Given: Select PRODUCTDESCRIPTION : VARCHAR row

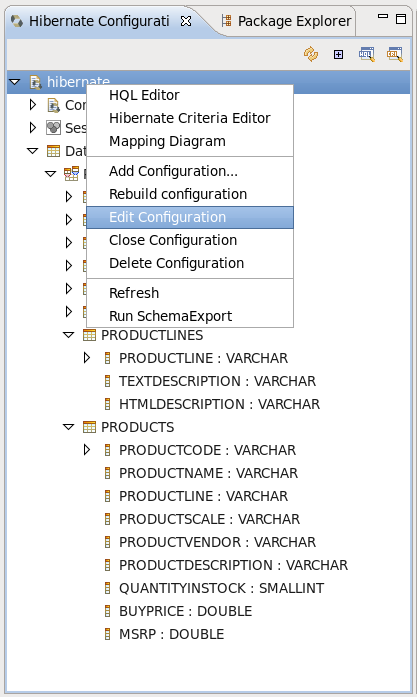Looking at the screenshot, I should tap(233, 565).
